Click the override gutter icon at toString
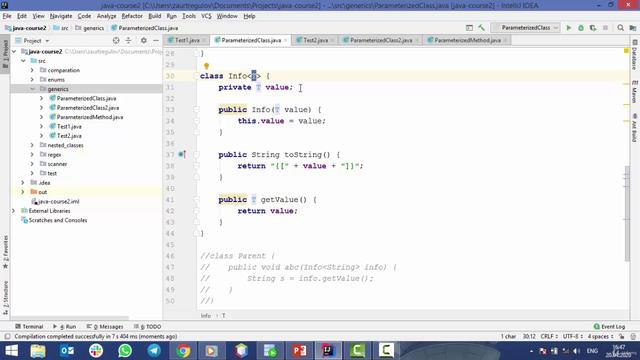 pos(182,154)
